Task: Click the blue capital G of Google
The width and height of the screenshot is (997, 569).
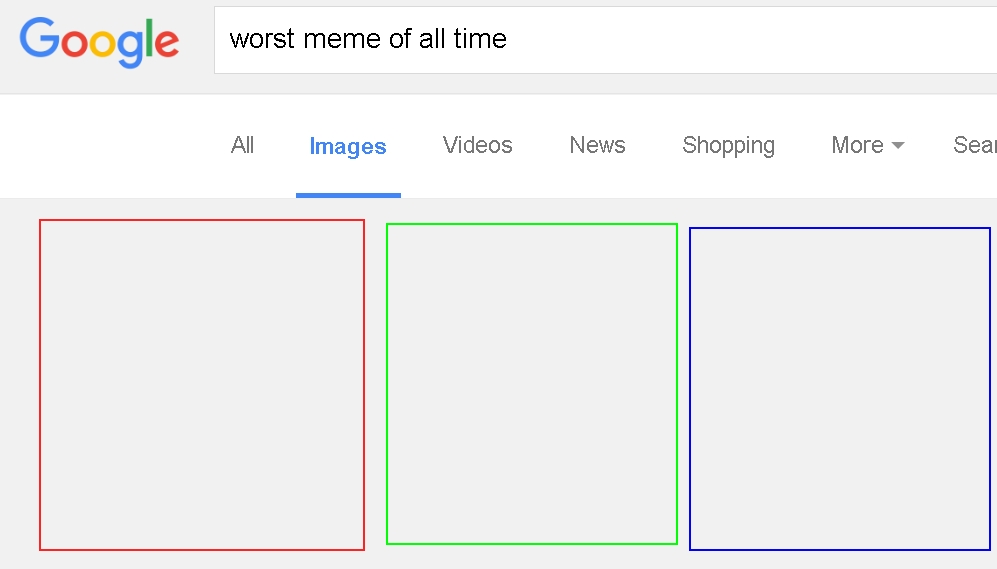Action: click(x=39, y=38)
